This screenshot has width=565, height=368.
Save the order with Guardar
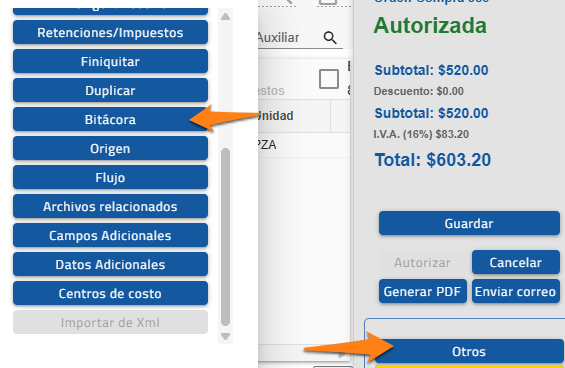point(469,223)
